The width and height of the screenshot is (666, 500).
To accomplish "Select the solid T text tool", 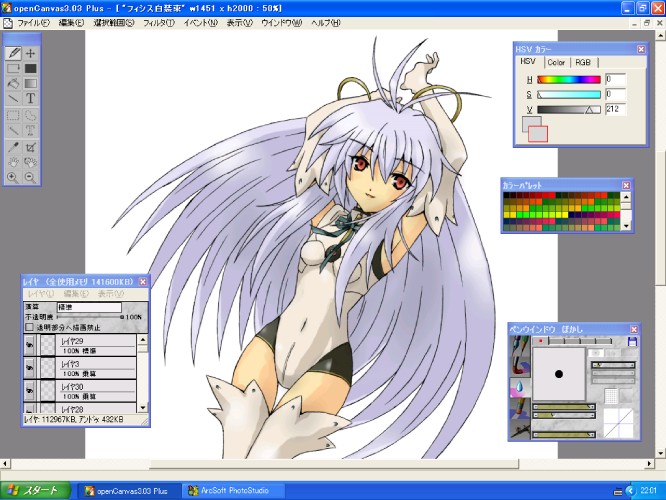I will click(30, 99).
